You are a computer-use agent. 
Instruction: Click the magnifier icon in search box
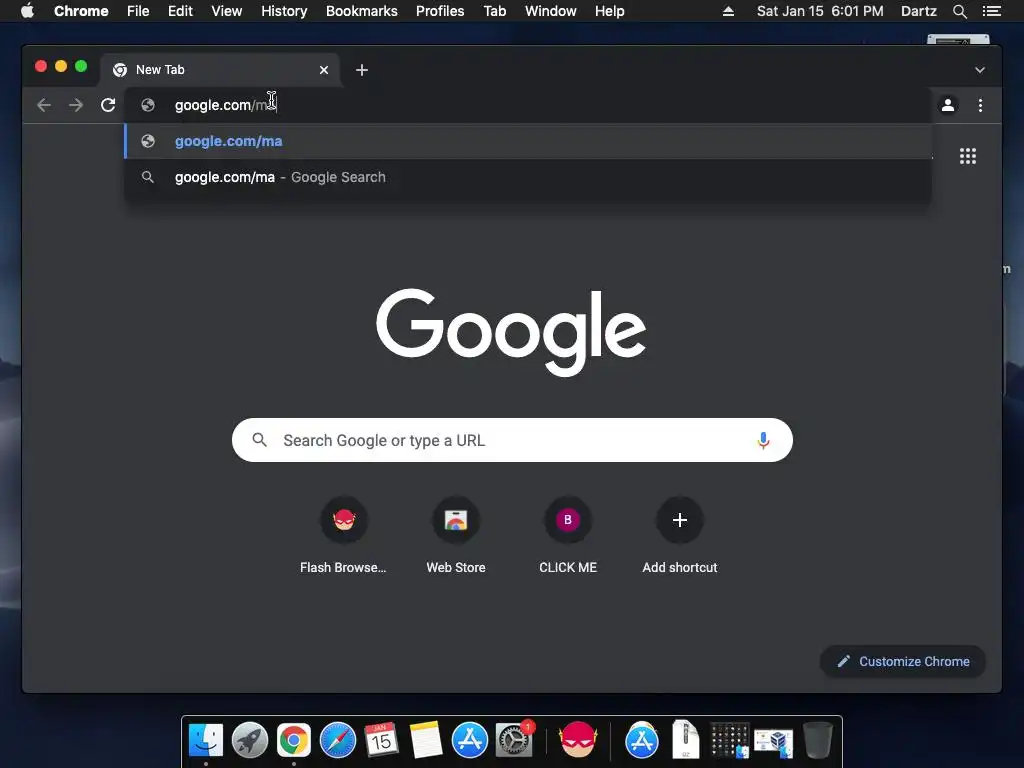point(259,440)
